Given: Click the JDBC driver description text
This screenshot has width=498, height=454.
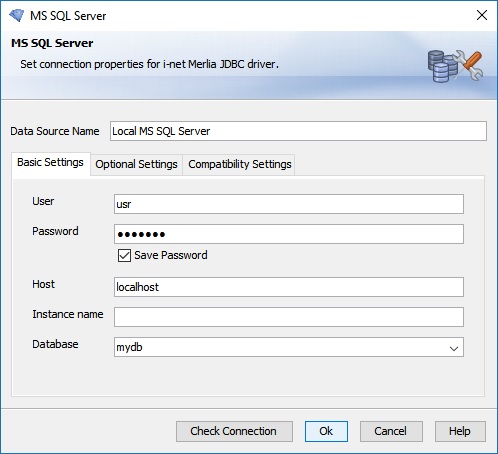Looking at the screenshot, I should [149, 64].
